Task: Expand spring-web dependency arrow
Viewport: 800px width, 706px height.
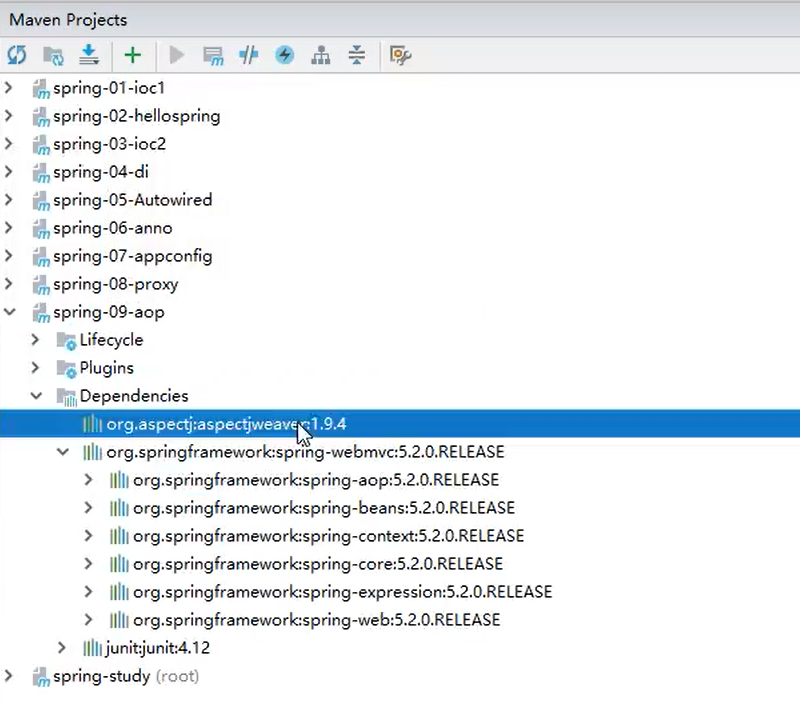Action: click(x=88, y=620)
